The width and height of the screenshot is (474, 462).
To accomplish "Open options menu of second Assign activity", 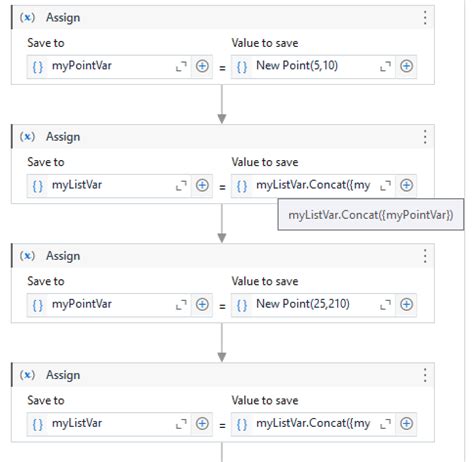I will point(425,137).
